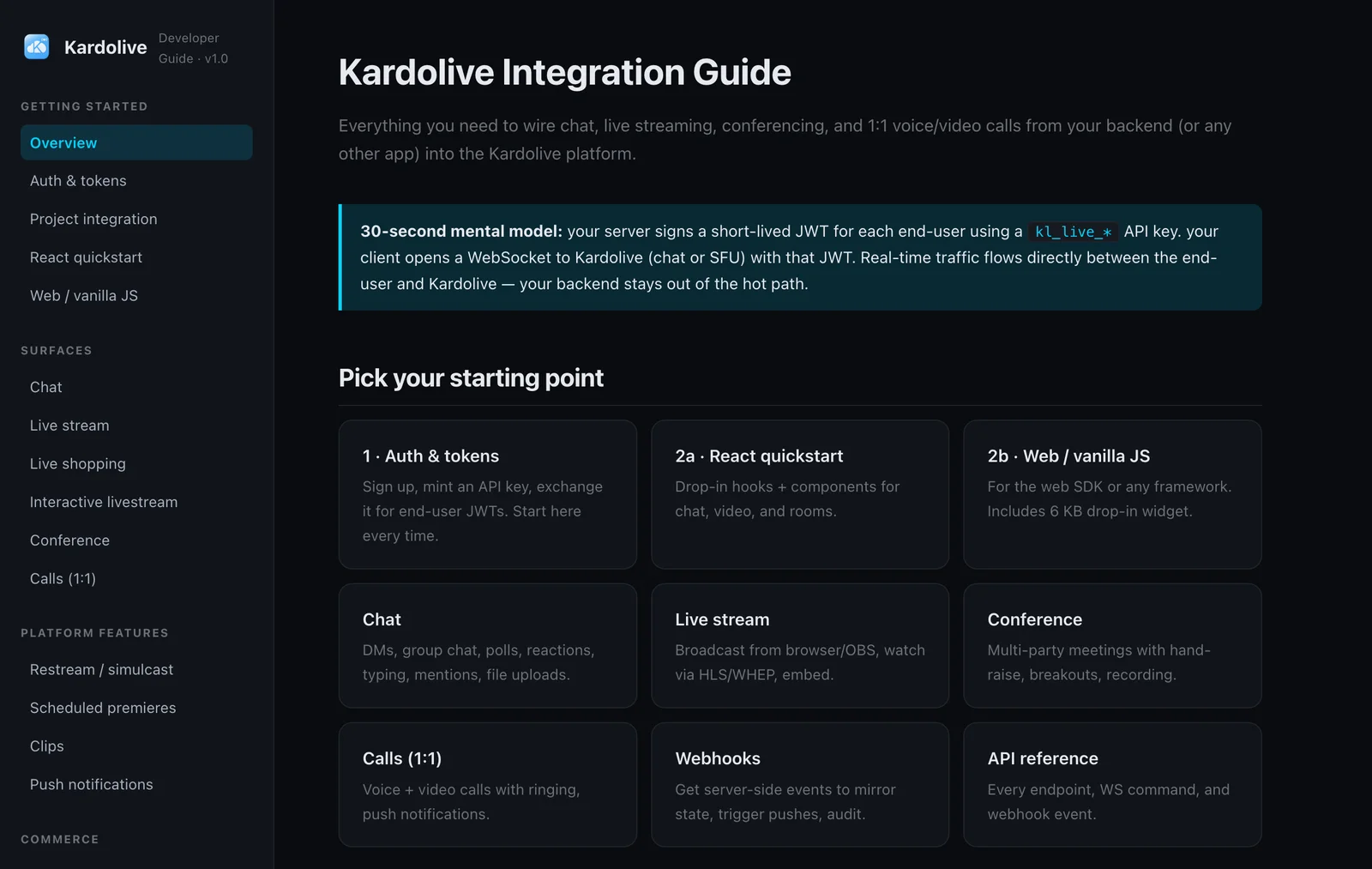Click the COMMERCE section label
Image resolution: width=1372 pixels, height=869 pixels.
click(60, 839)
